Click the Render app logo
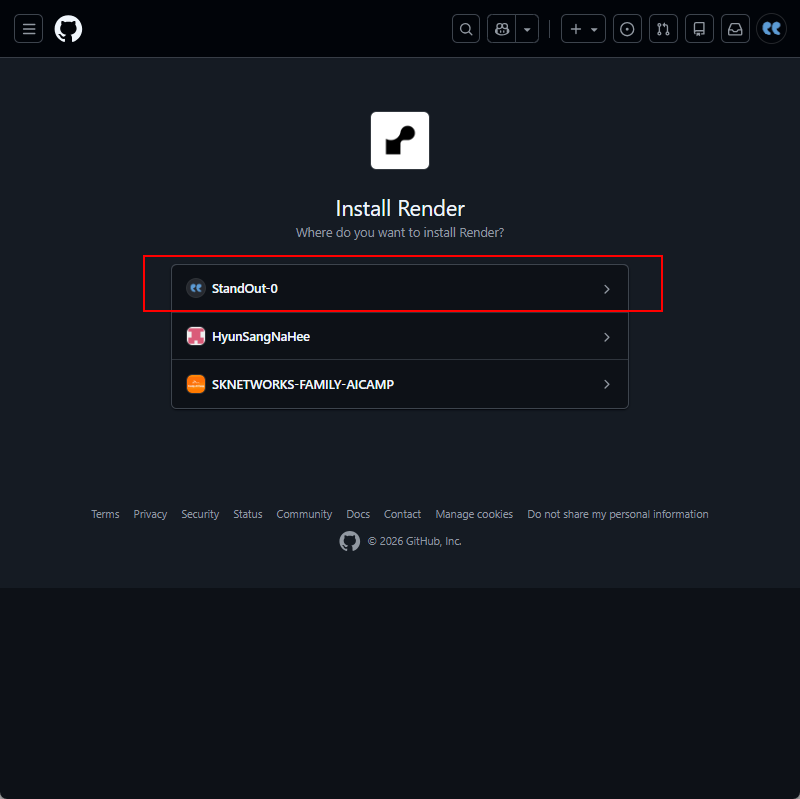Viewport: 800px width, 799px height. pyautogui.click(x=400, y=140)
